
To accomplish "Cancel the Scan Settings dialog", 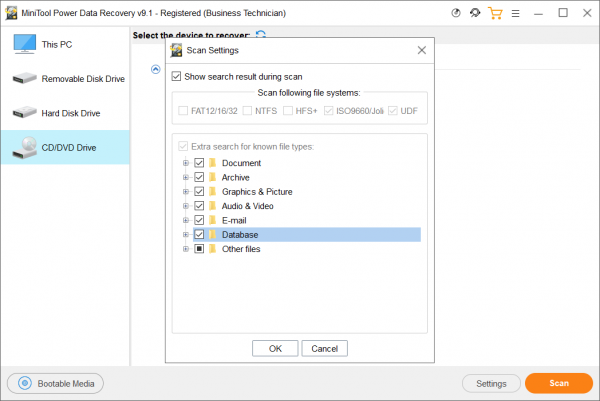I will point(324,348).
